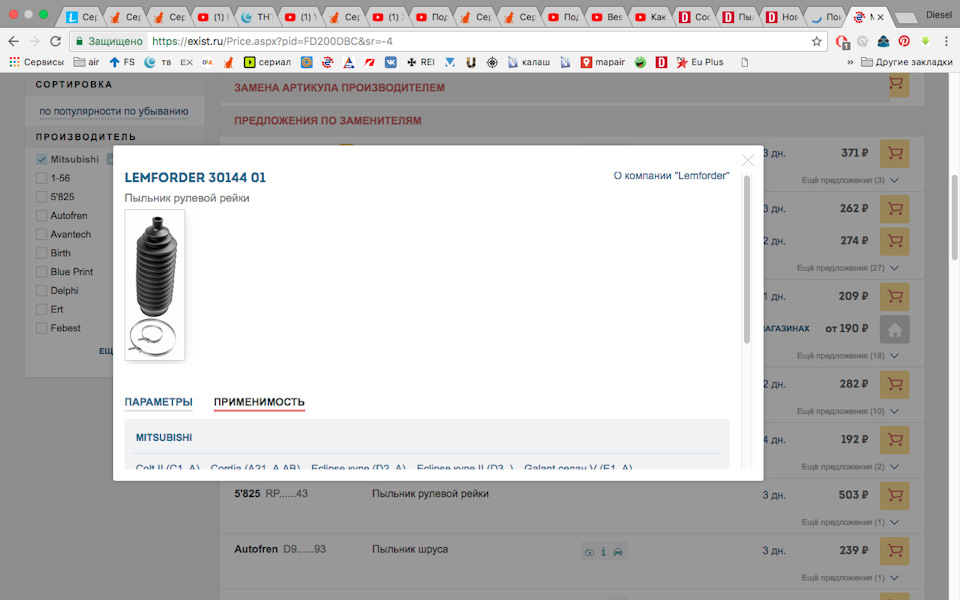Switch to the Bes YouTube browser tab
The width and height of the screenshot is (960, 600).
(607, 17)
